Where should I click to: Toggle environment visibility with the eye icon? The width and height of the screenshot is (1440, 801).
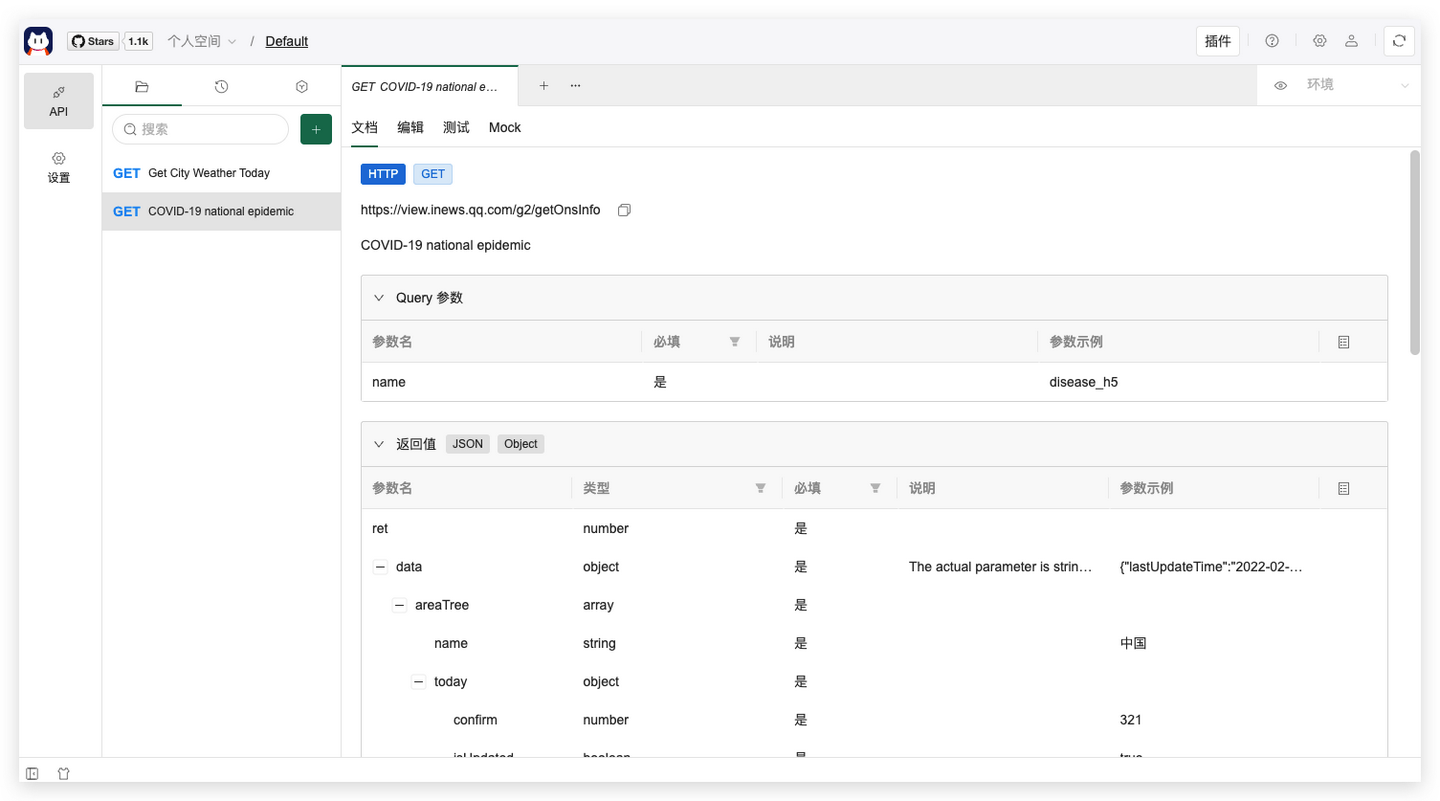[x=1280, y=85]
